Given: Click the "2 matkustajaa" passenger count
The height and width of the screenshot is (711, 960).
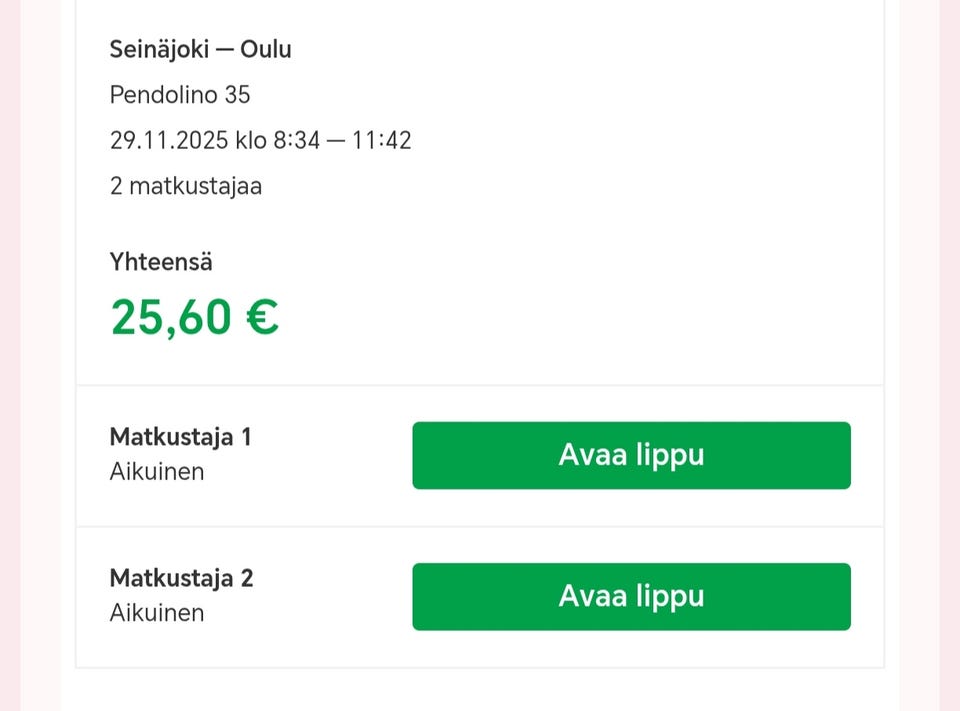Looking at the screenshot, I should 186,186.
